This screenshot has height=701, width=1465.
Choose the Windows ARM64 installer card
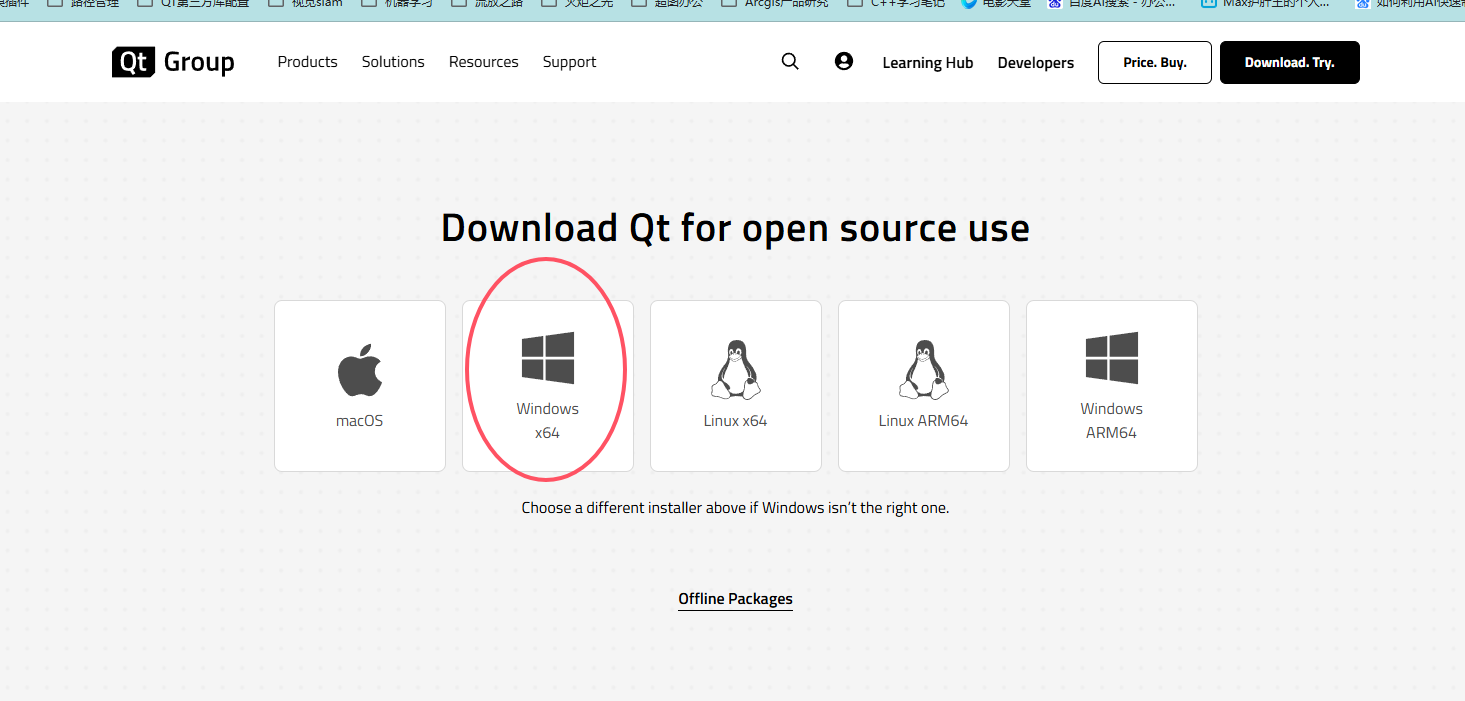(x=1112, y=386)
